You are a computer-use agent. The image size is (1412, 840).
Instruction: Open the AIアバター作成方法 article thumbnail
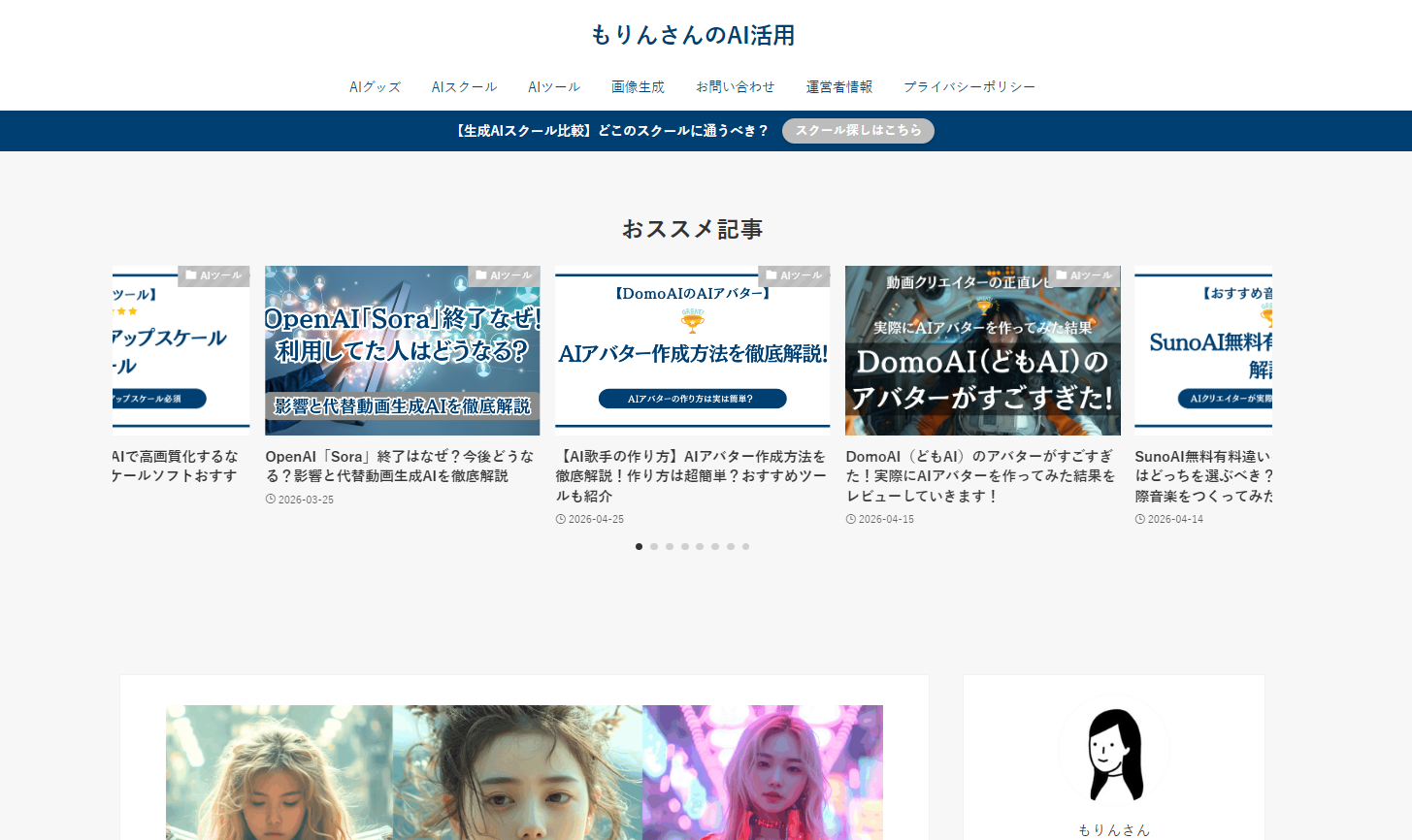pyautogui.click(x=693, y=351)
